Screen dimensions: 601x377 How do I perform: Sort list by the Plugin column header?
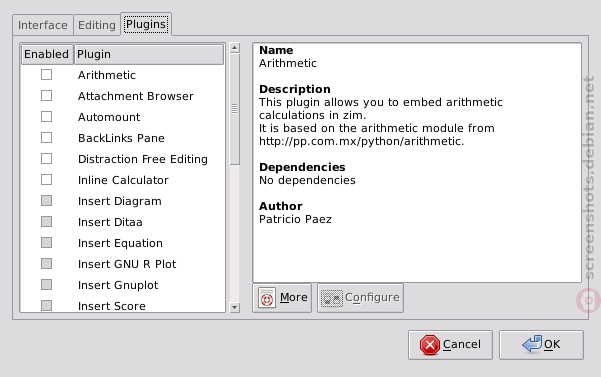[149, 54]
